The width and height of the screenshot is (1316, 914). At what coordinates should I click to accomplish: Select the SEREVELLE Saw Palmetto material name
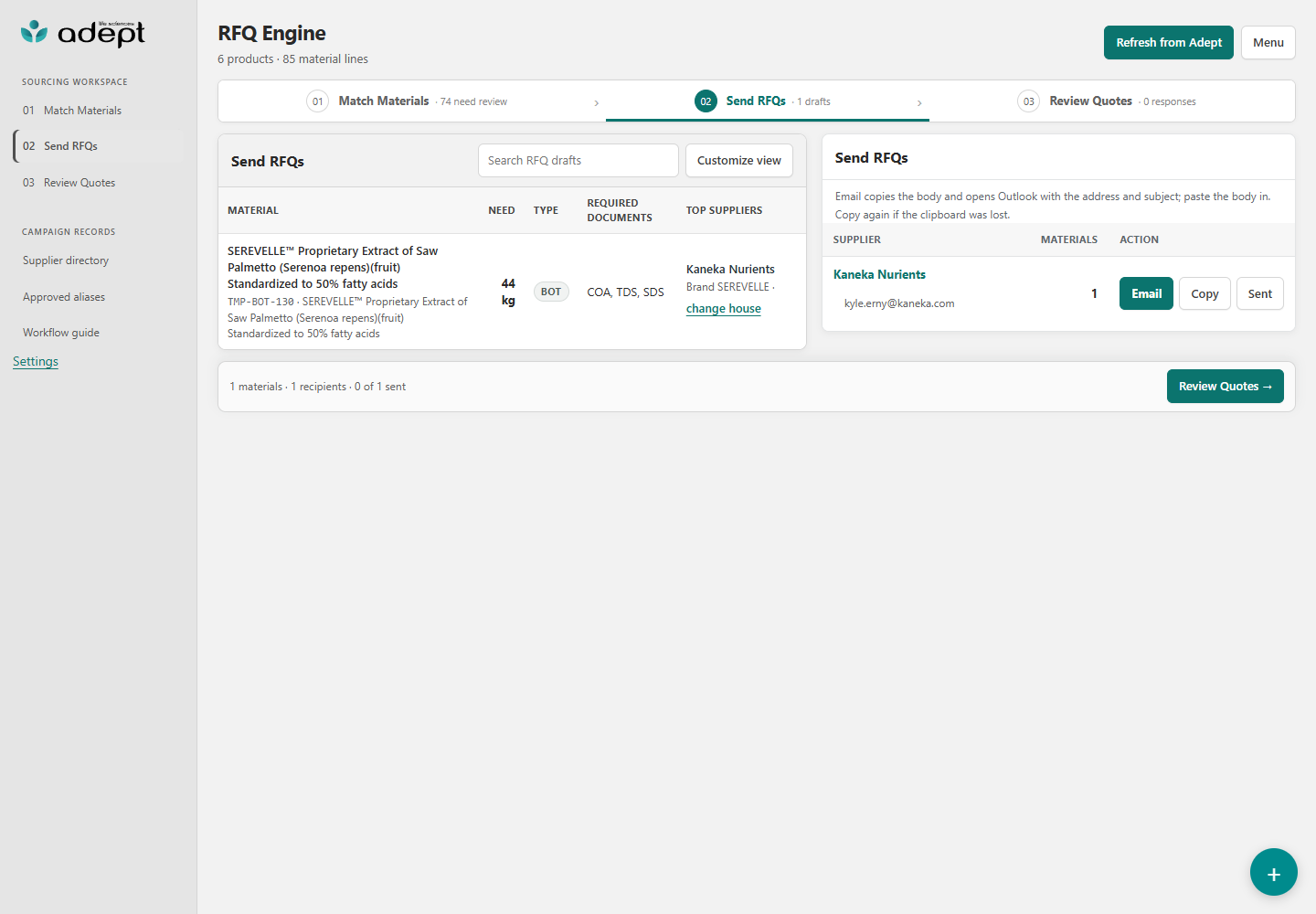pos(333,268)
